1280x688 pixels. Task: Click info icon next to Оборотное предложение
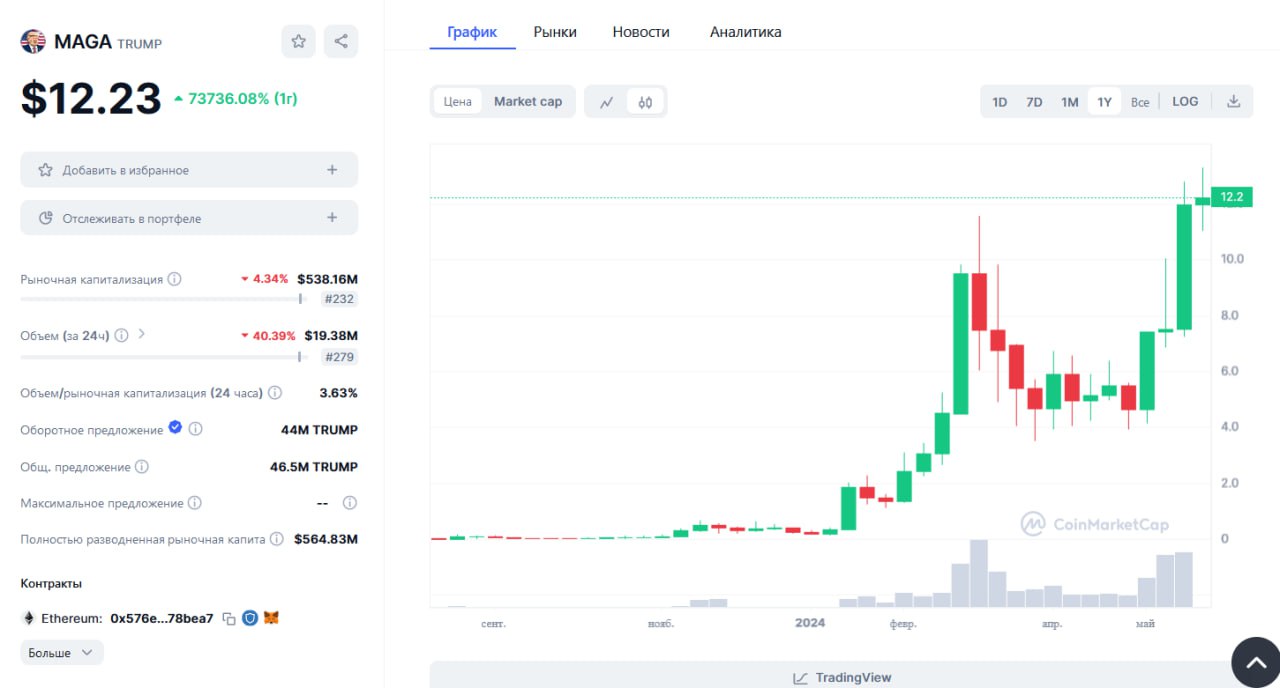point(196,429)
